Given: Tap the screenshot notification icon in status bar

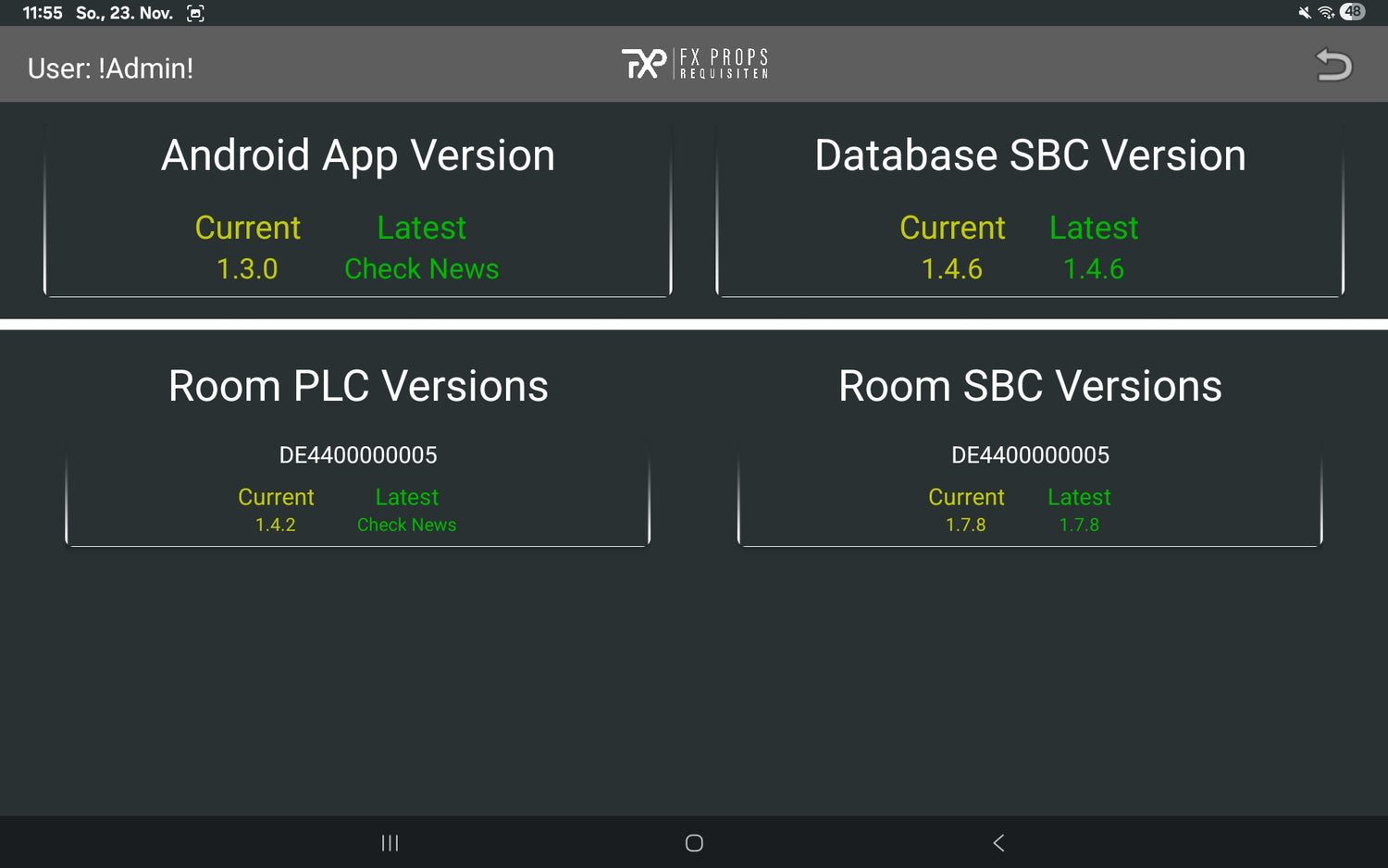Looking at the screenshot, I should coord(195,13).
